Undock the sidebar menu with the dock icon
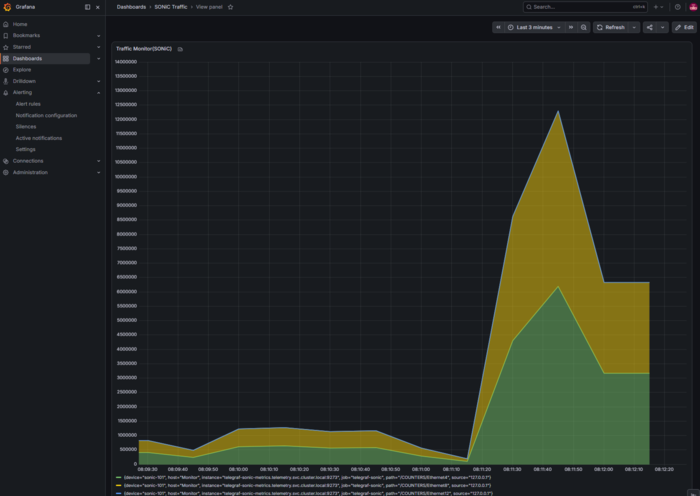The width and height of the screenshot is (700, 496). click(88, 7)
